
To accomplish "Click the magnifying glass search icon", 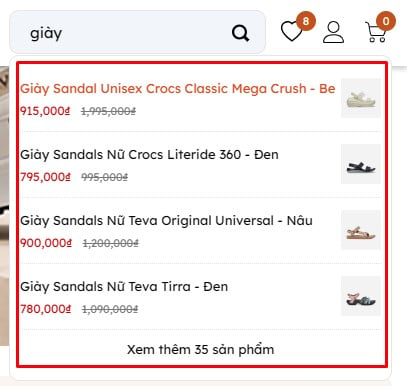I will [240, 33].
